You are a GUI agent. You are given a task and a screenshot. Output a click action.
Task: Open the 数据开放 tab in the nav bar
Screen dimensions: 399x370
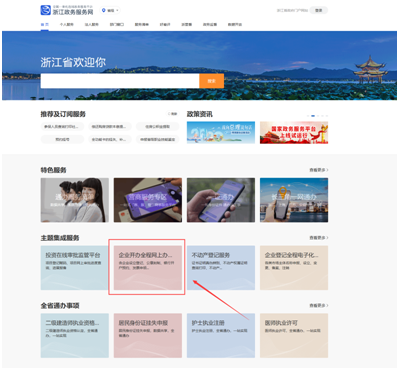[235, 24]
